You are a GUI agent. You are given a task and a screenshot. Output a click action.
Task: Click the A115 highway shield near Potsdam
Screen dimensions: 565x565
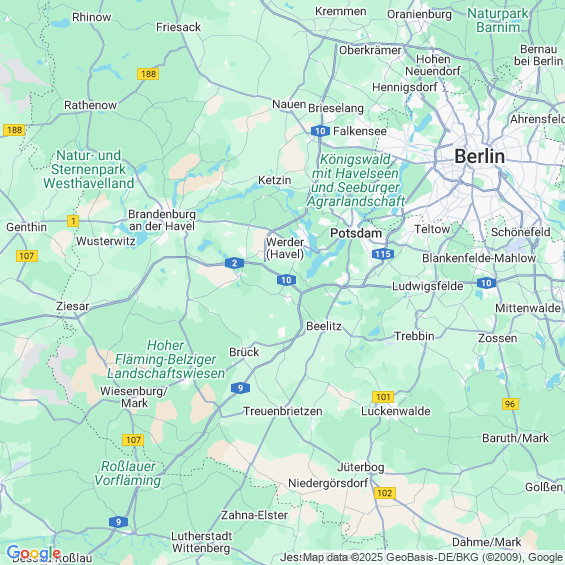[383, 254]
